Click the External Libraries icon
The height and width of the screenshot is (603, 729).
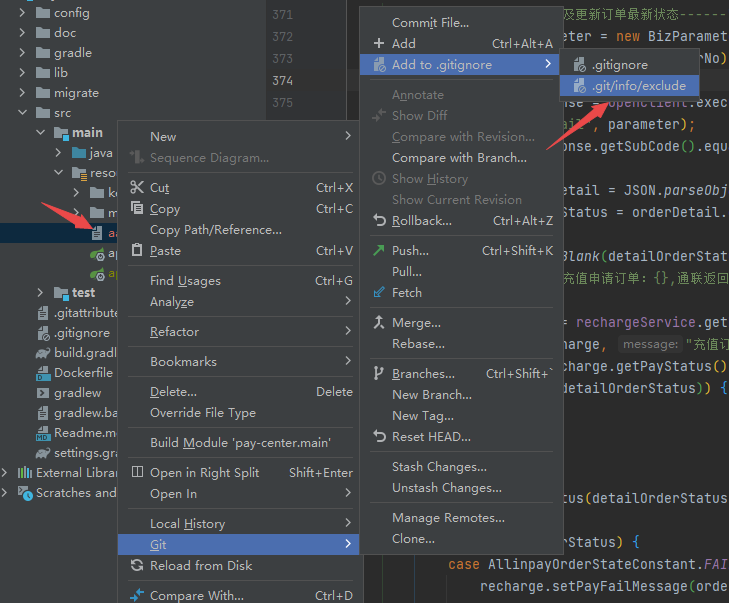click(25, 473)
